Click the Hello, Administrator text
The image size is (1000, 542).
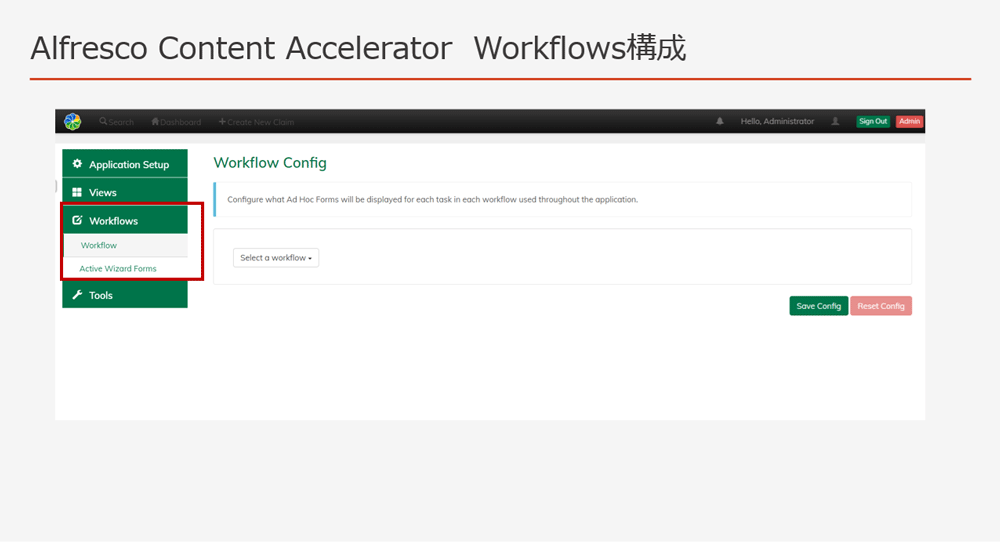777,122
